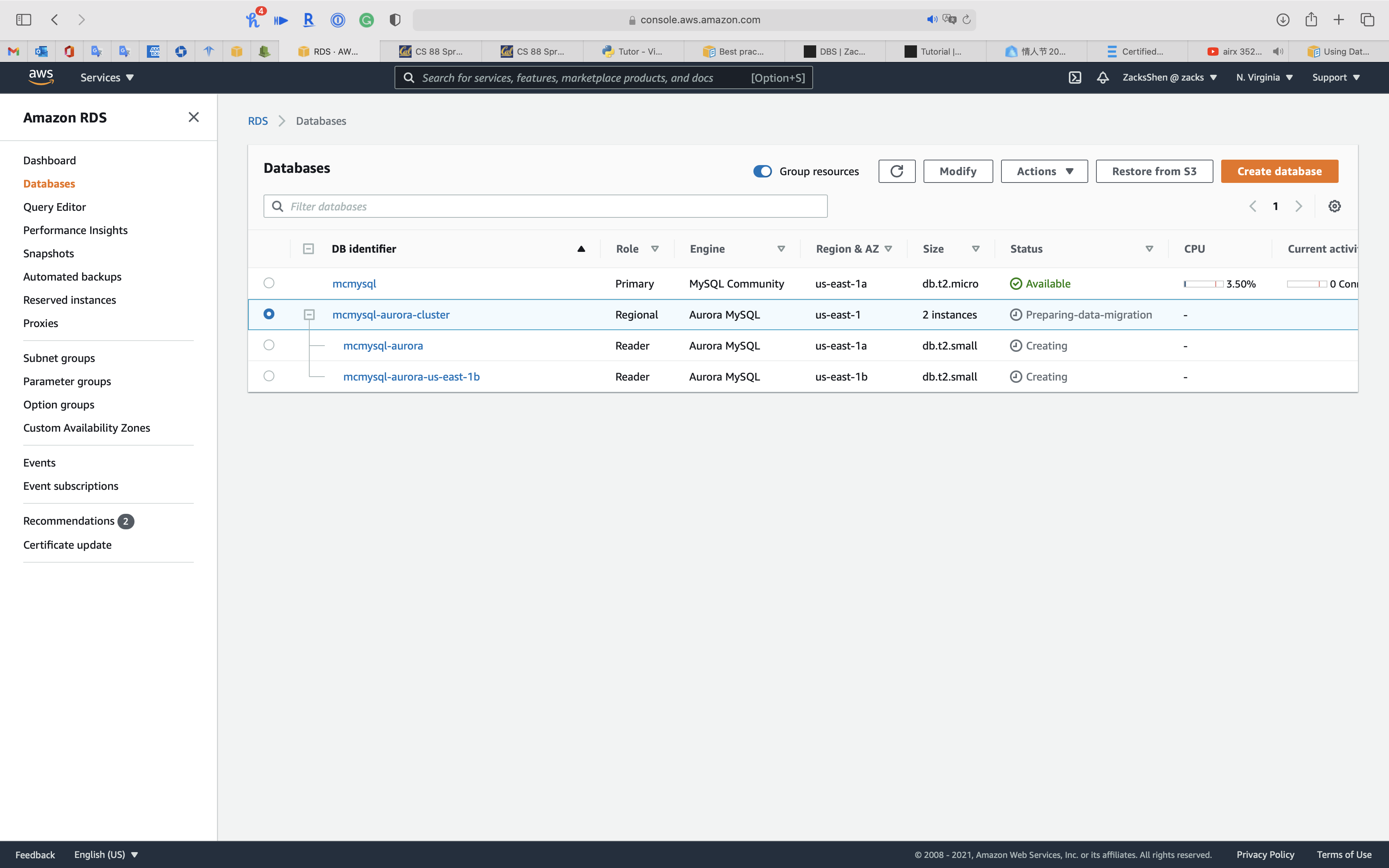Click Create database button
Viewport: 1389px width, 868px height.
click(x=1279, y=171)
